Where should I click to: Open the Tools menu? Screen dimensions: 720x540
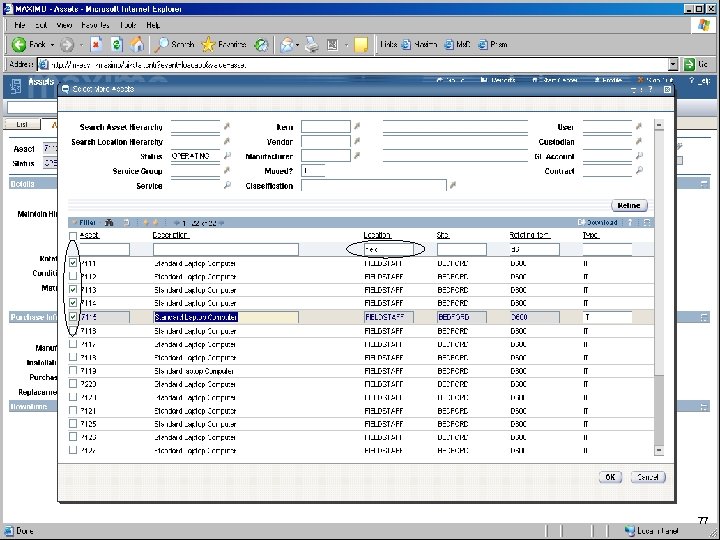click(x=128, y=25)
